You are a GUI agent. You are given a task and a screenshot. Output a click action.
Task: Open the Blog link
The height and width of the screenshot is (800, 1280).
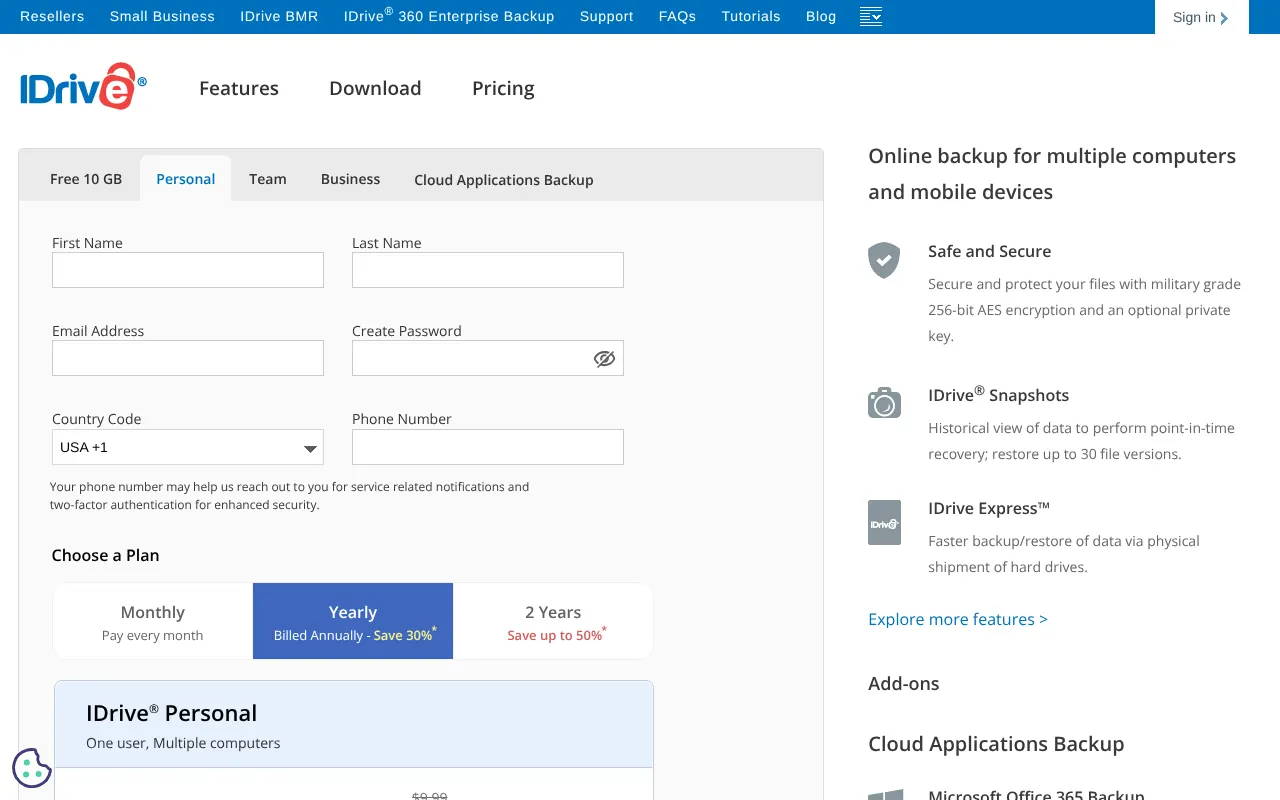[821, 16]
